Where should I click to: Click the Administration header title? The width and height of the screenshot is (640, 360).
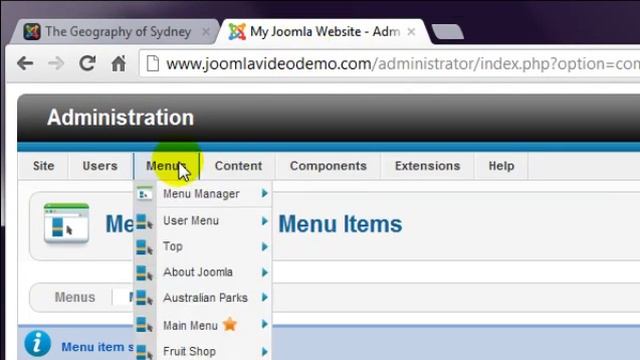pyautogui.click(x=120, y=118)
